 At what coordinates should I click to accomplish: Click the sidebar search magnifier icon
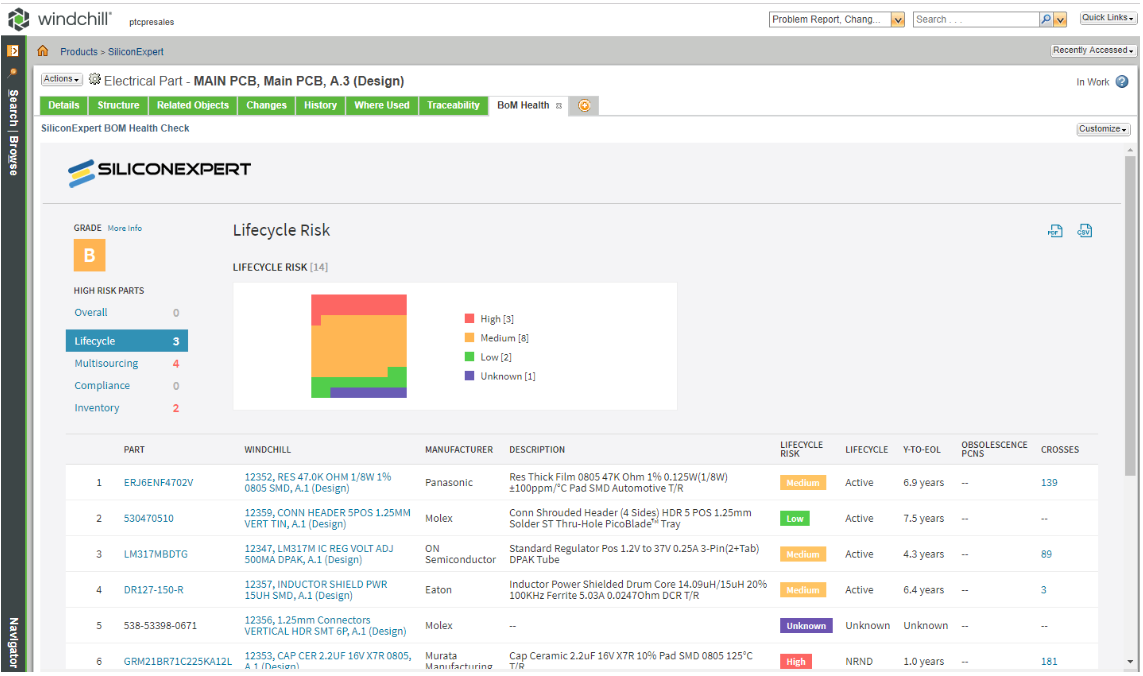(12, 72)
